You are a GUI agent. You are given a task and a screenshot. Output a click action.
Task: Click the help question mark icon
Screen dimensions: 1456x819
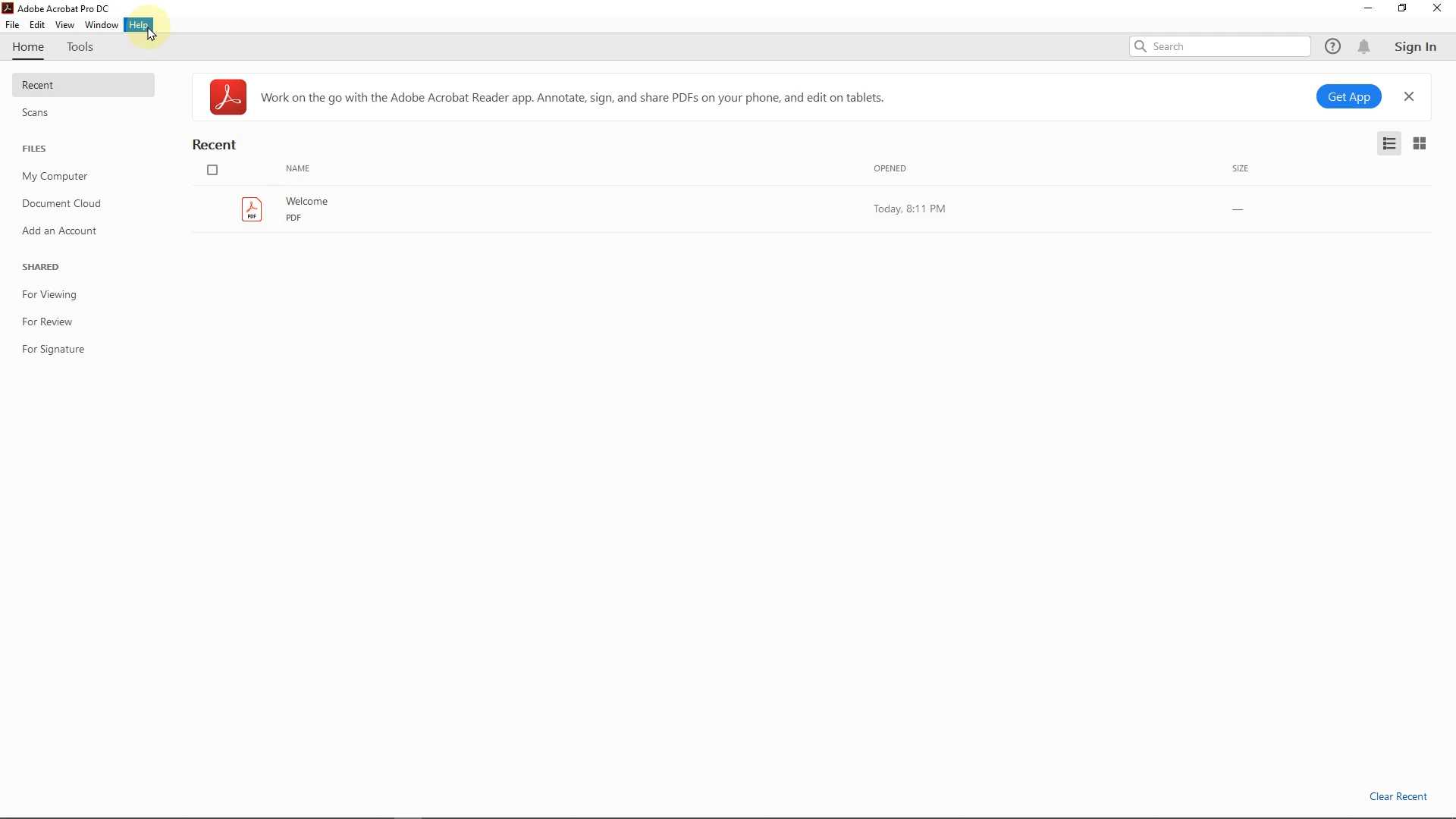point(1333,47)
